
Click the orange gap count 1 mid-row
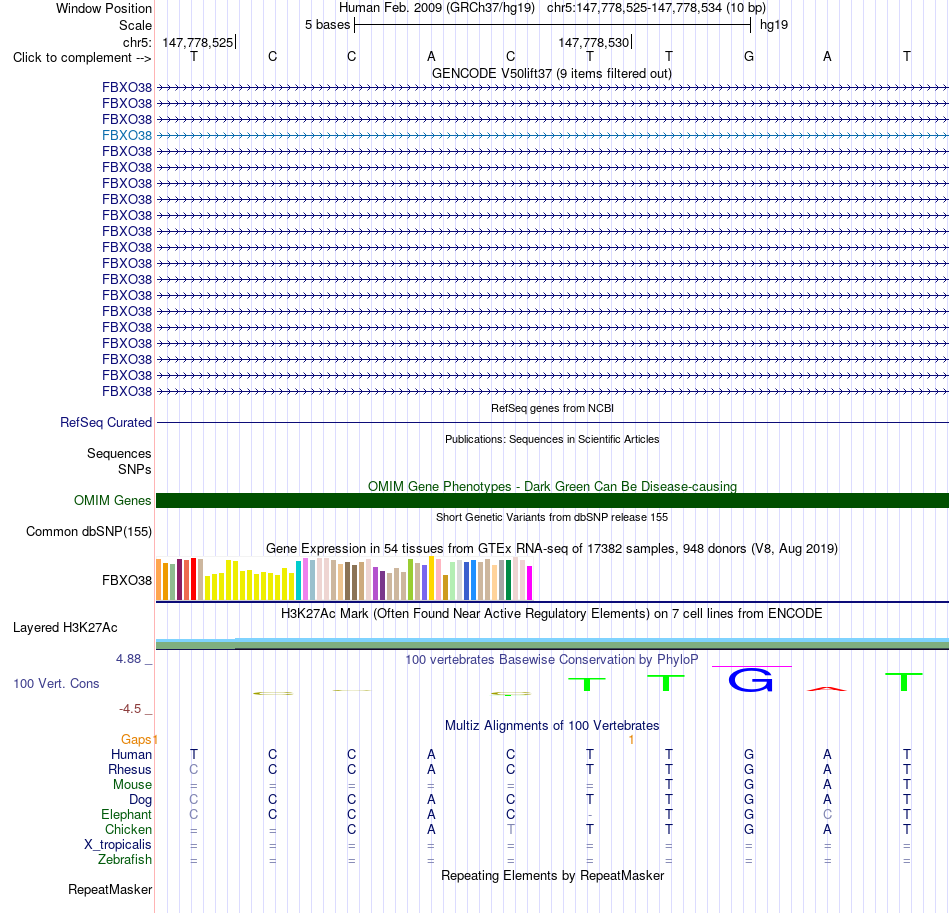(631, 740)
